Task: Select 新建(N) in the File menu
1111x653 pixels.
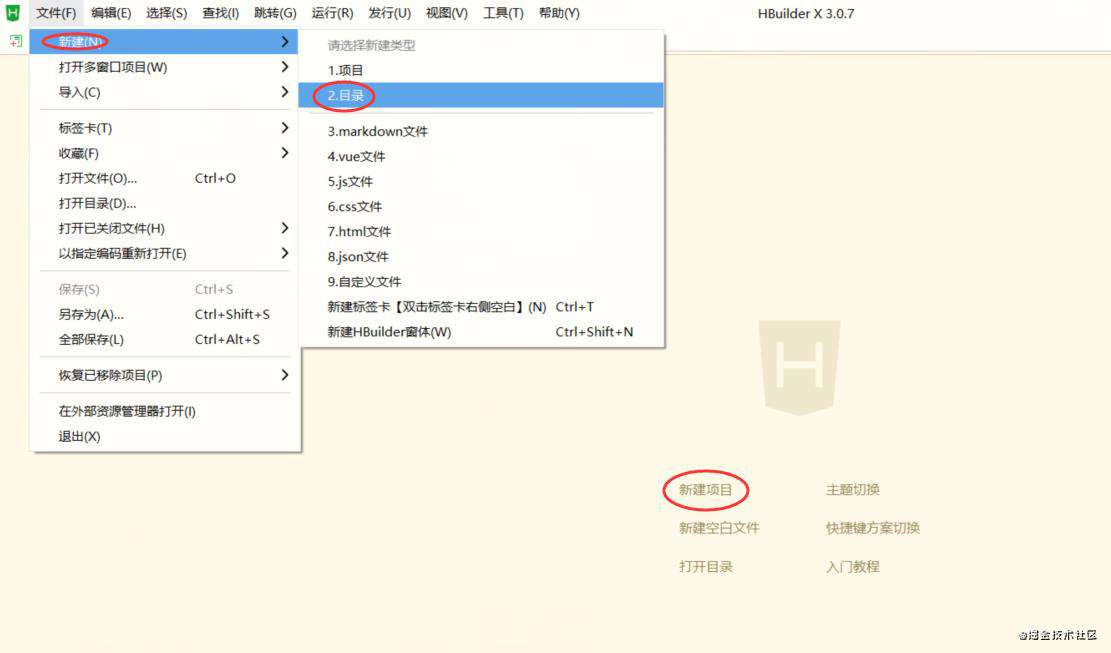Action: click(164, 42)
